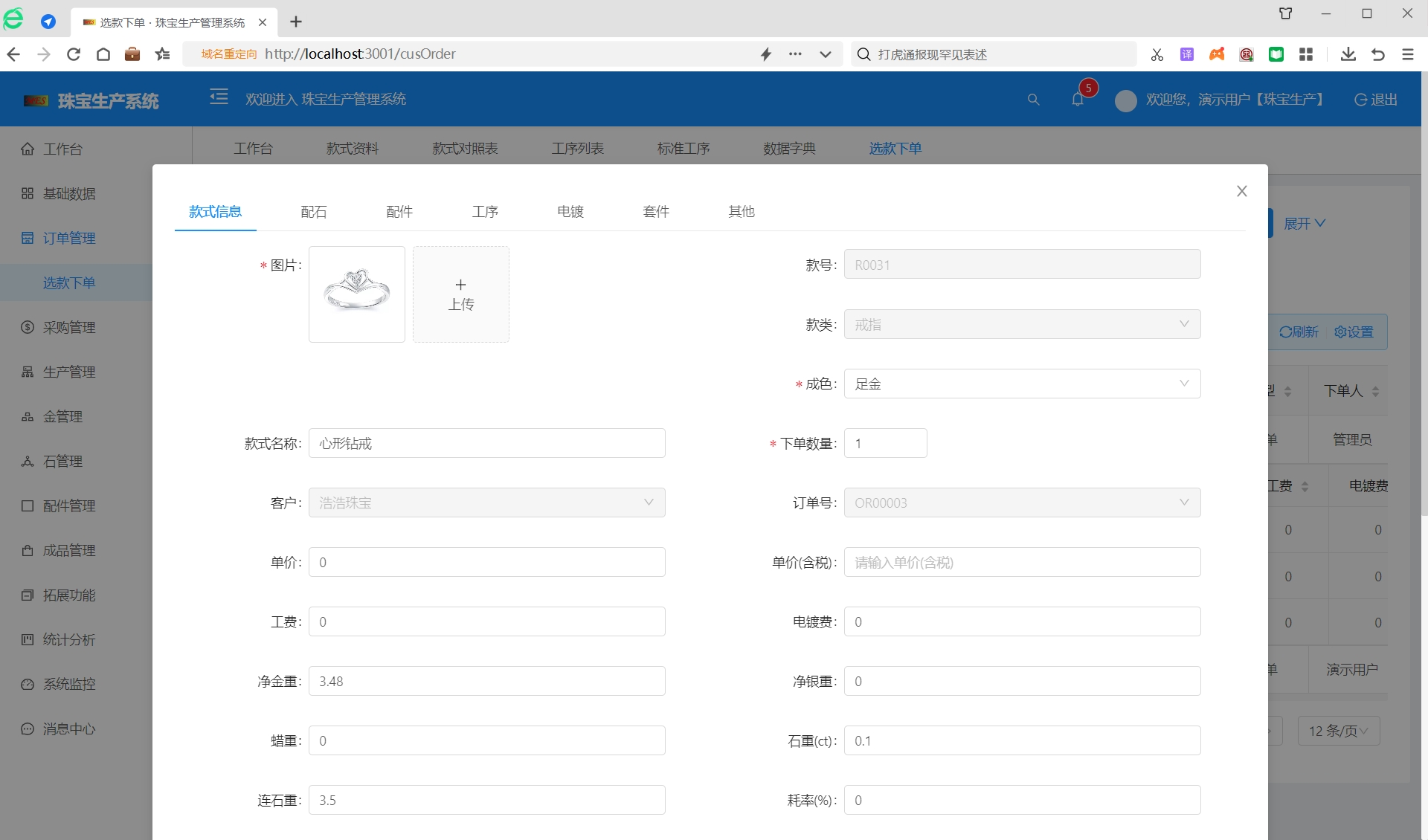
Task: Click the 退出 logout button
Action: point(1376,100)
